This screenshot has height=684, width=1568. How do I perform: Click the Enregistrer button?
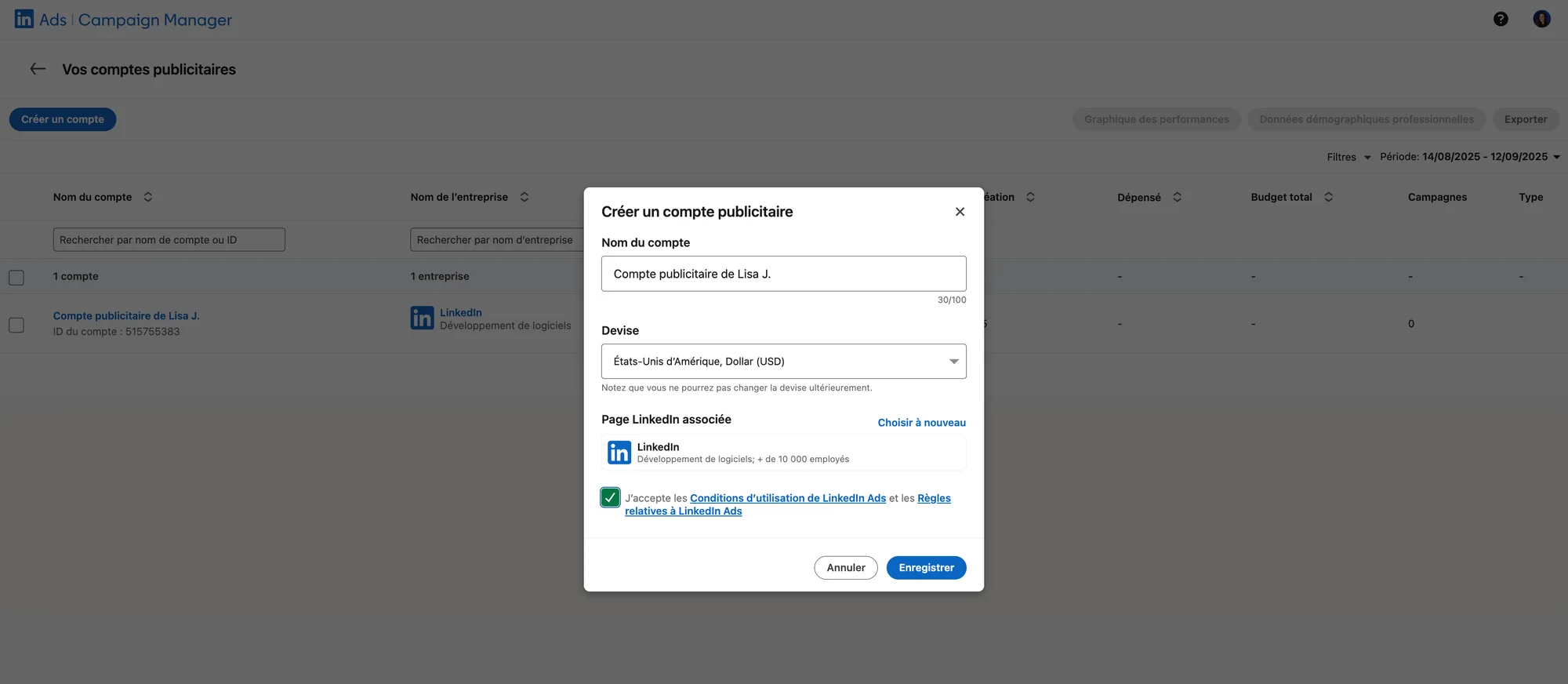point(926,568)
